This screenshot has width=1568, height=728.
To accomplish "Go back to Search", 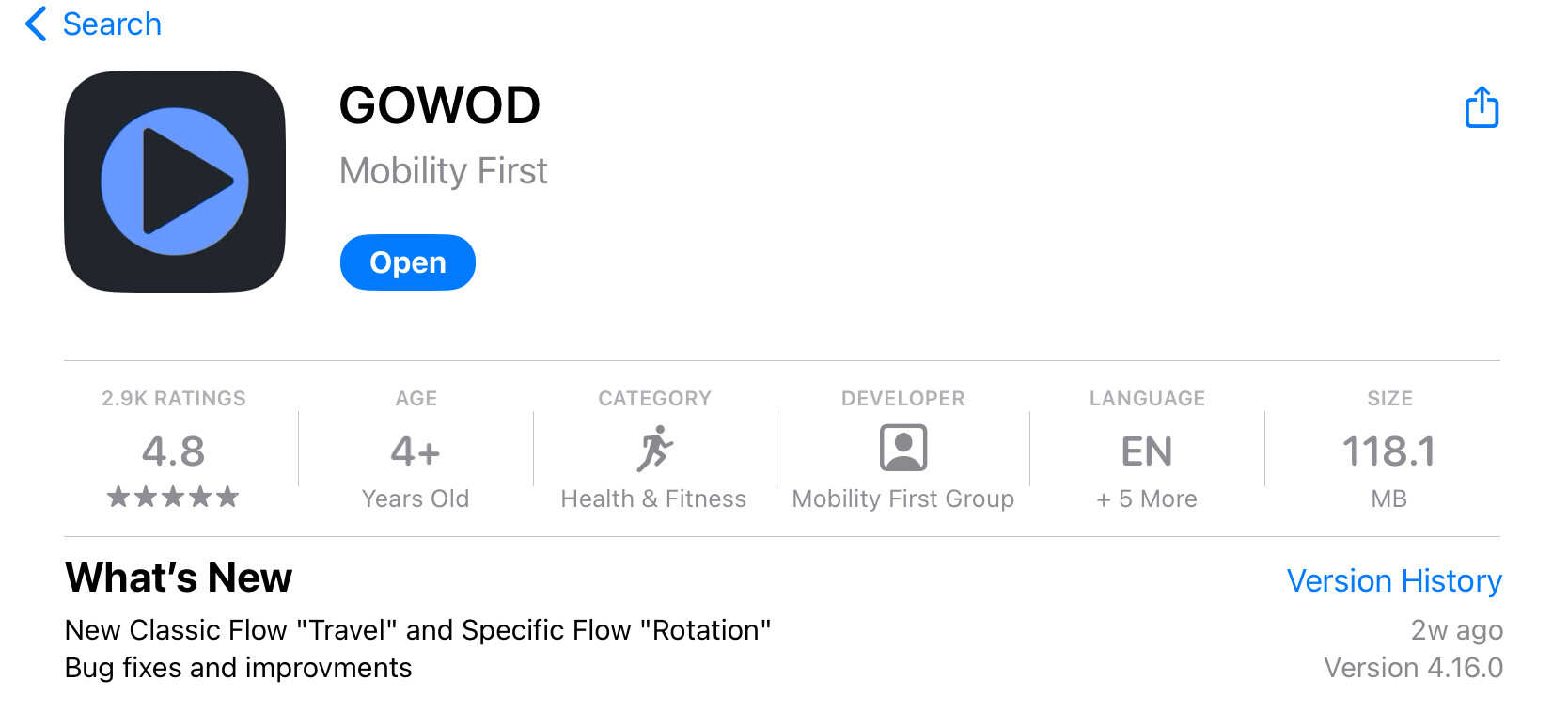I will pos(112,24).
